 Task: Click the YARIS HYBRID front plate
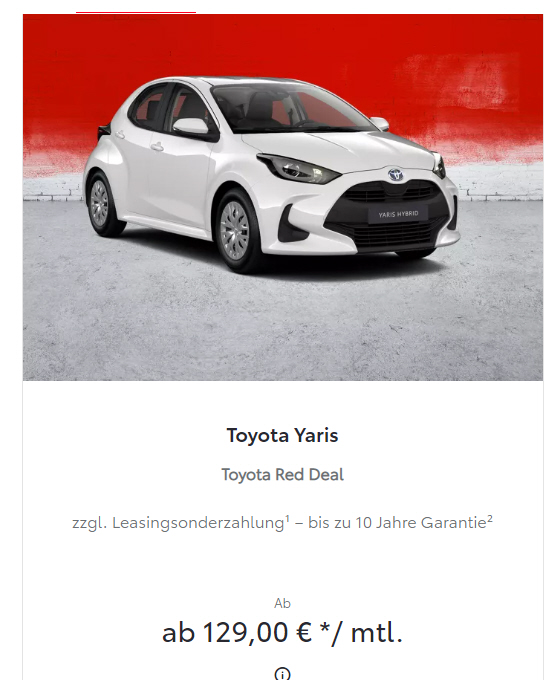pos(398,214)
